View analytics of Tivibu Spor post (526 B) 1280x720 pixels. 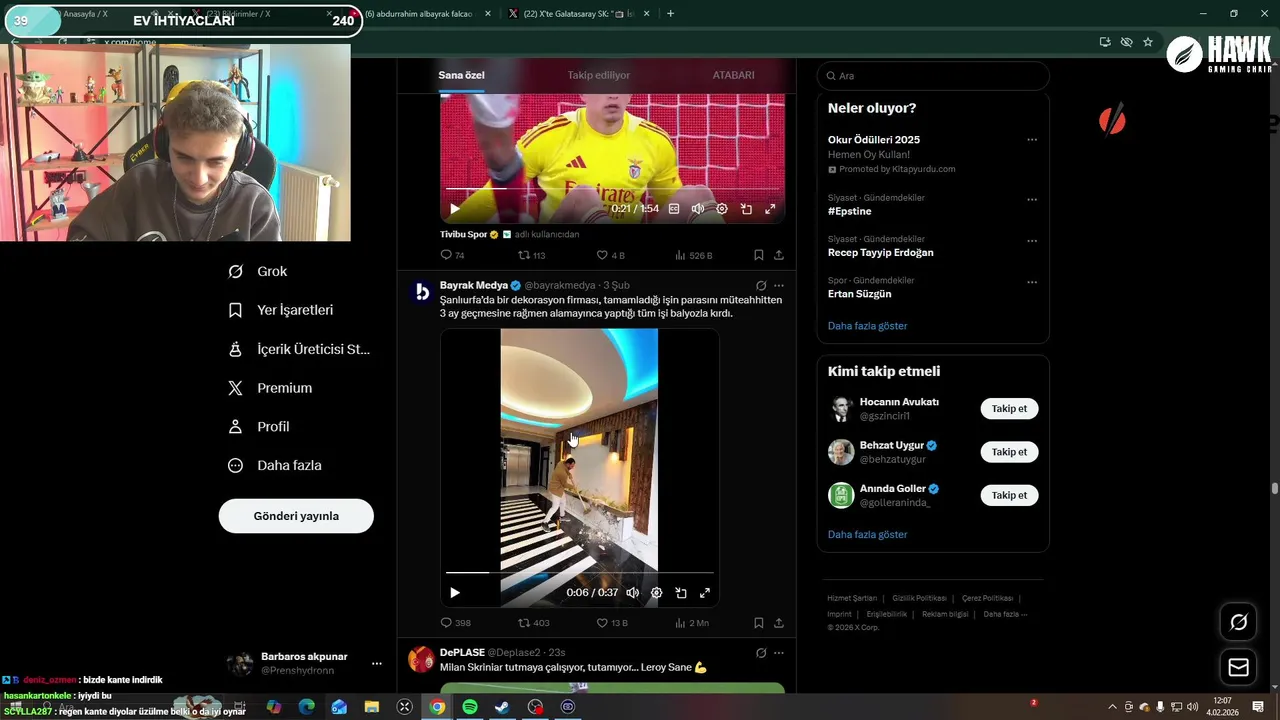point(693,255)
